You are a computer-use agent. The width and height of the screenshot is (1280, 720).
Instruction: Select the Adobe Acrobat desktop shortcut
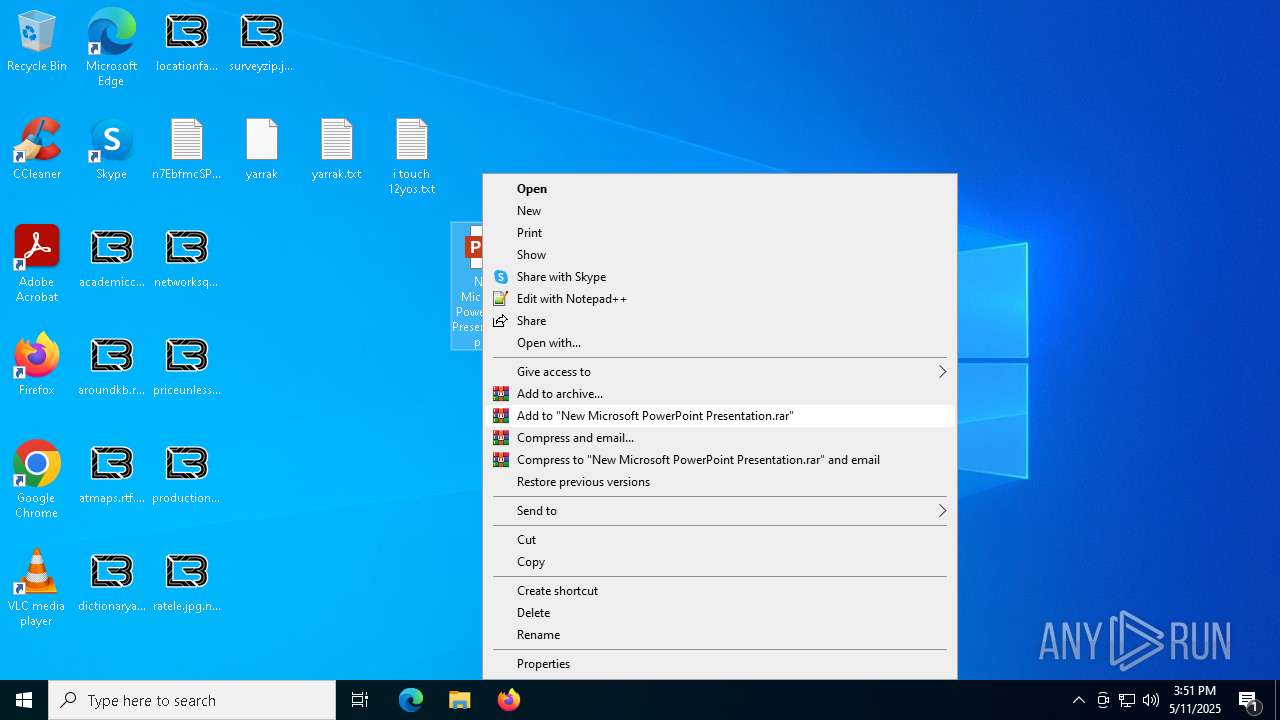(37, 264)
